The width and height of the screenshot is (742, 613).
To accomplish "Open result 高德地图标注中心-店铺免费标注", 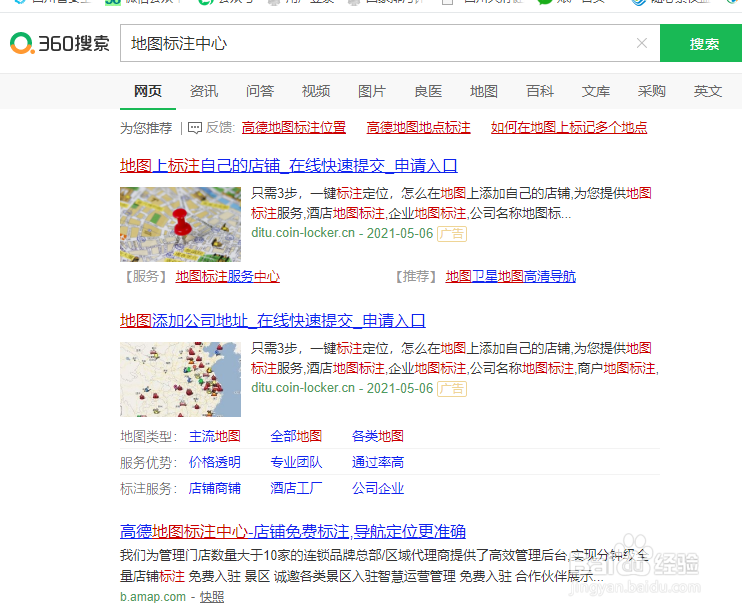I will [x=293, y=532].
